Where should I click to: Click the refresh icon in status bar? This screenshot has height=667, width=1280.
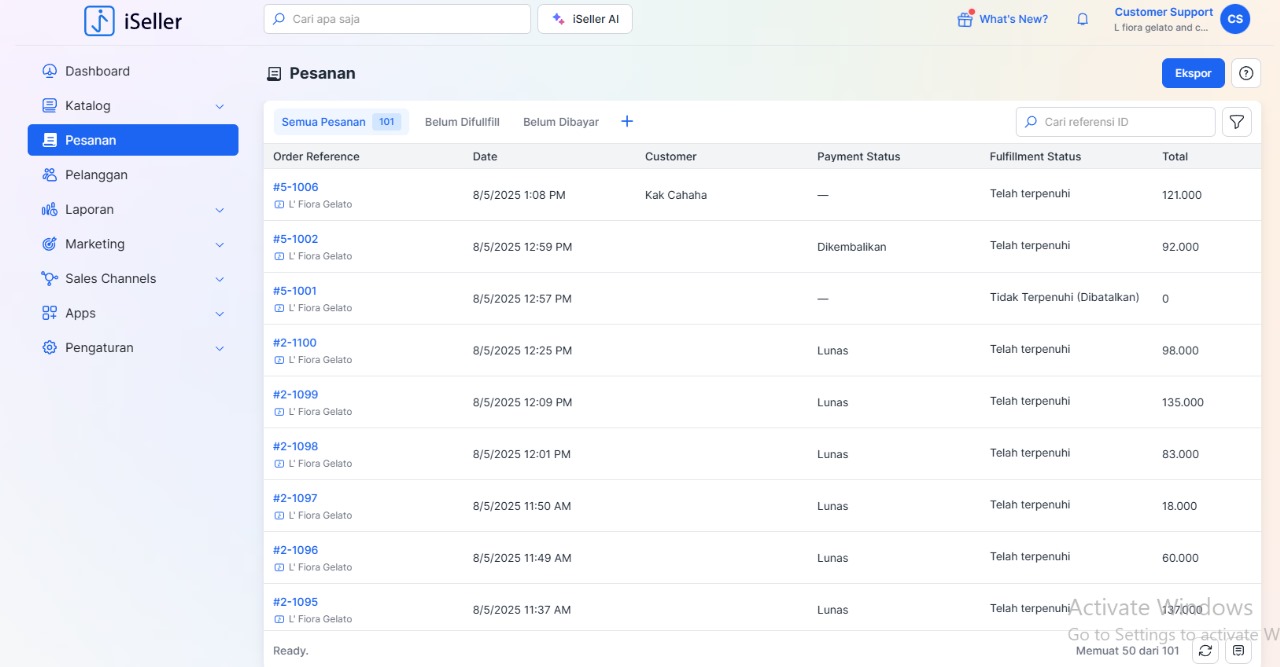pos(1205,651)
